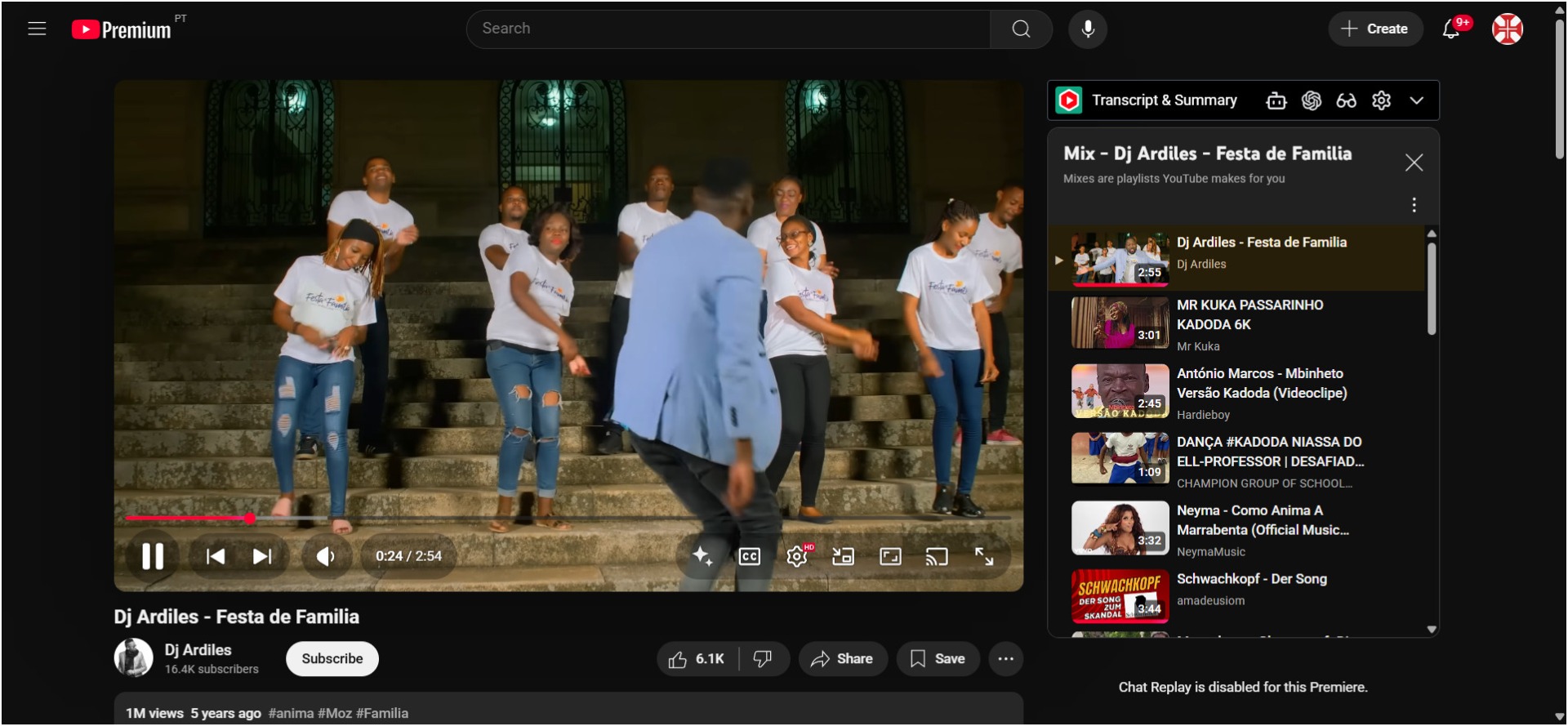1568x726 pixels.
Task: Skip to previous video
Action: coord(216,556)
